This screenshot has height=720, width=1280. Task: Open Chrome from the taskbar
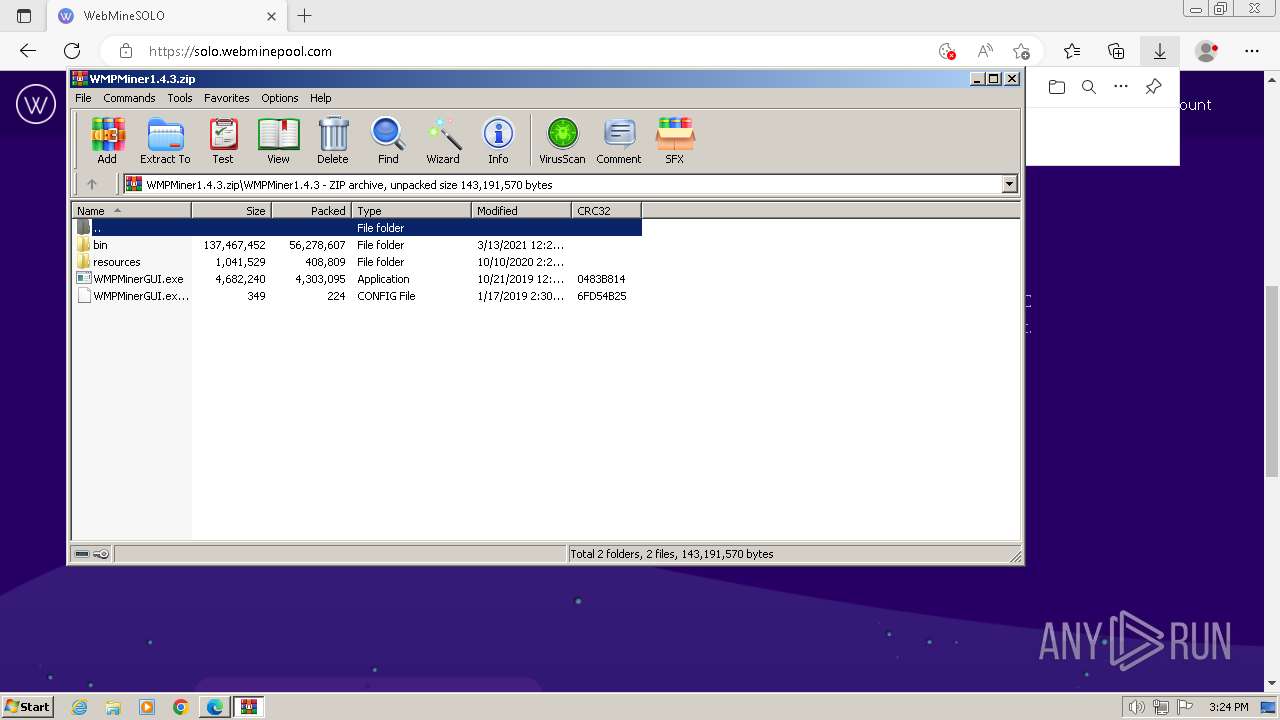[x=180, y=707]
